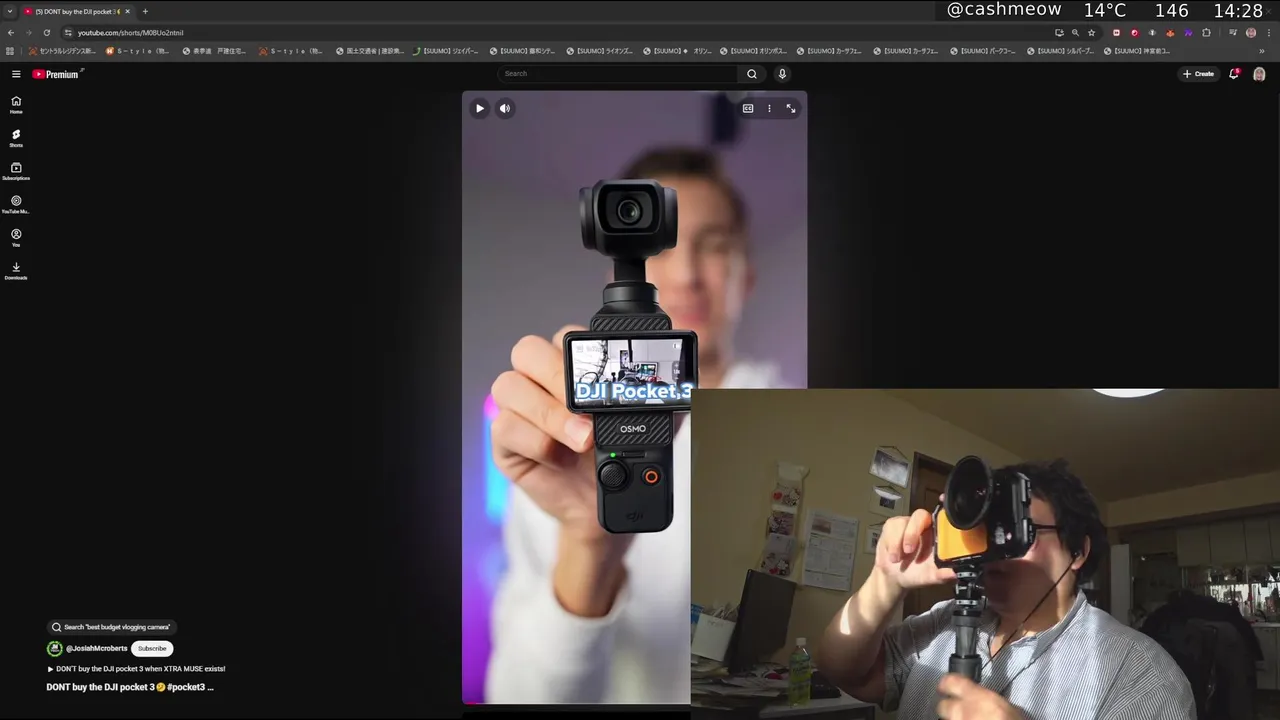Open the first bookmark 'セントラルレジデンス新...'
This screenshot has width=1280, height=720.
[62, 51]
